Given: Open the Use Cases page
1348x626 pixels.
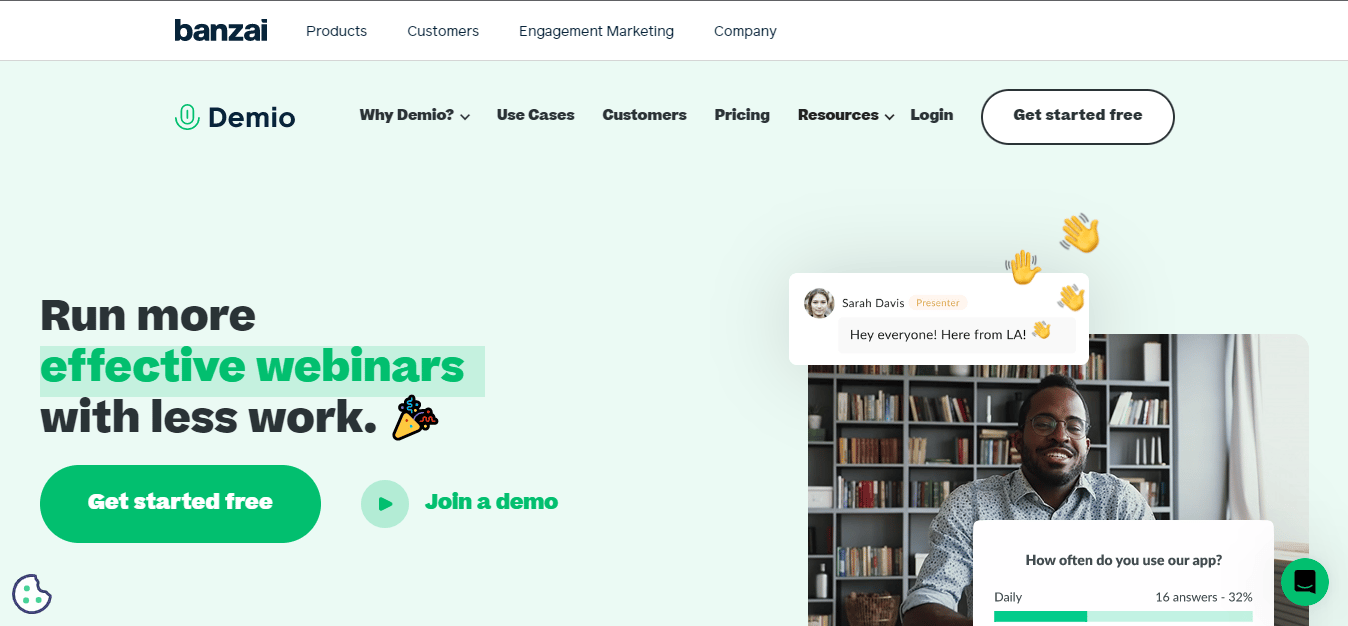Looking at the screenshot, I should [536, 115].
